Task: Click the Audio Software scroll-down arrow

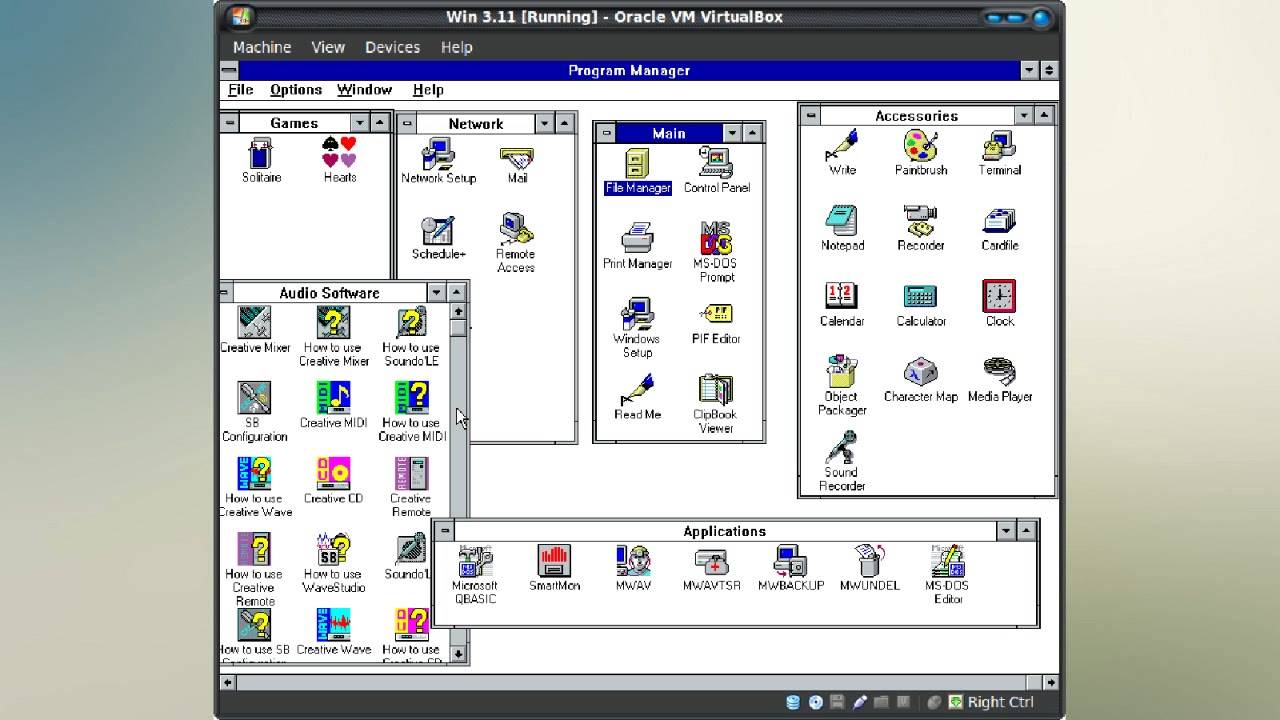Action: 458,654
